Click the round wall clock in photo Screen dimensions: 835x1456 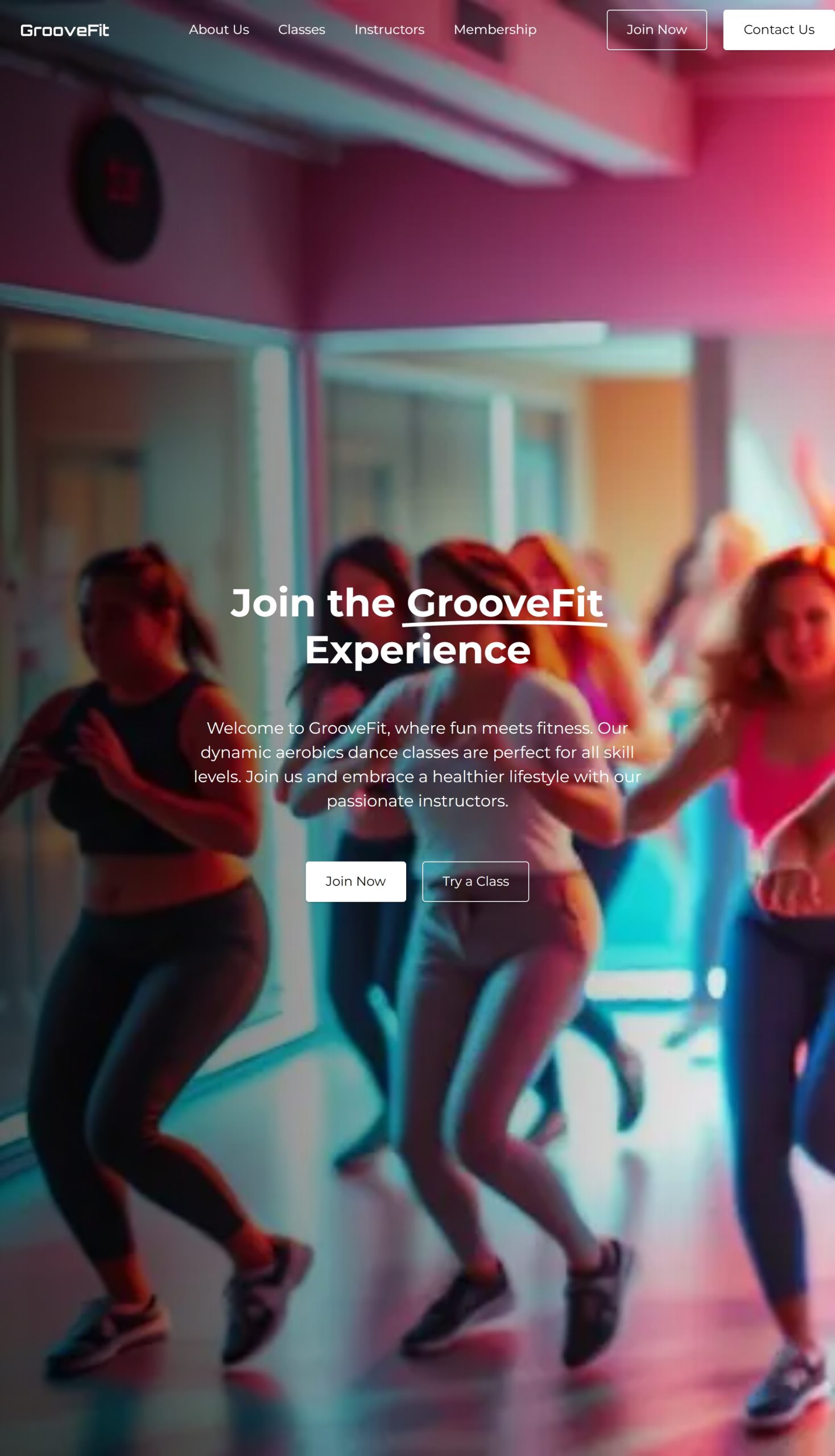[118, 188]
